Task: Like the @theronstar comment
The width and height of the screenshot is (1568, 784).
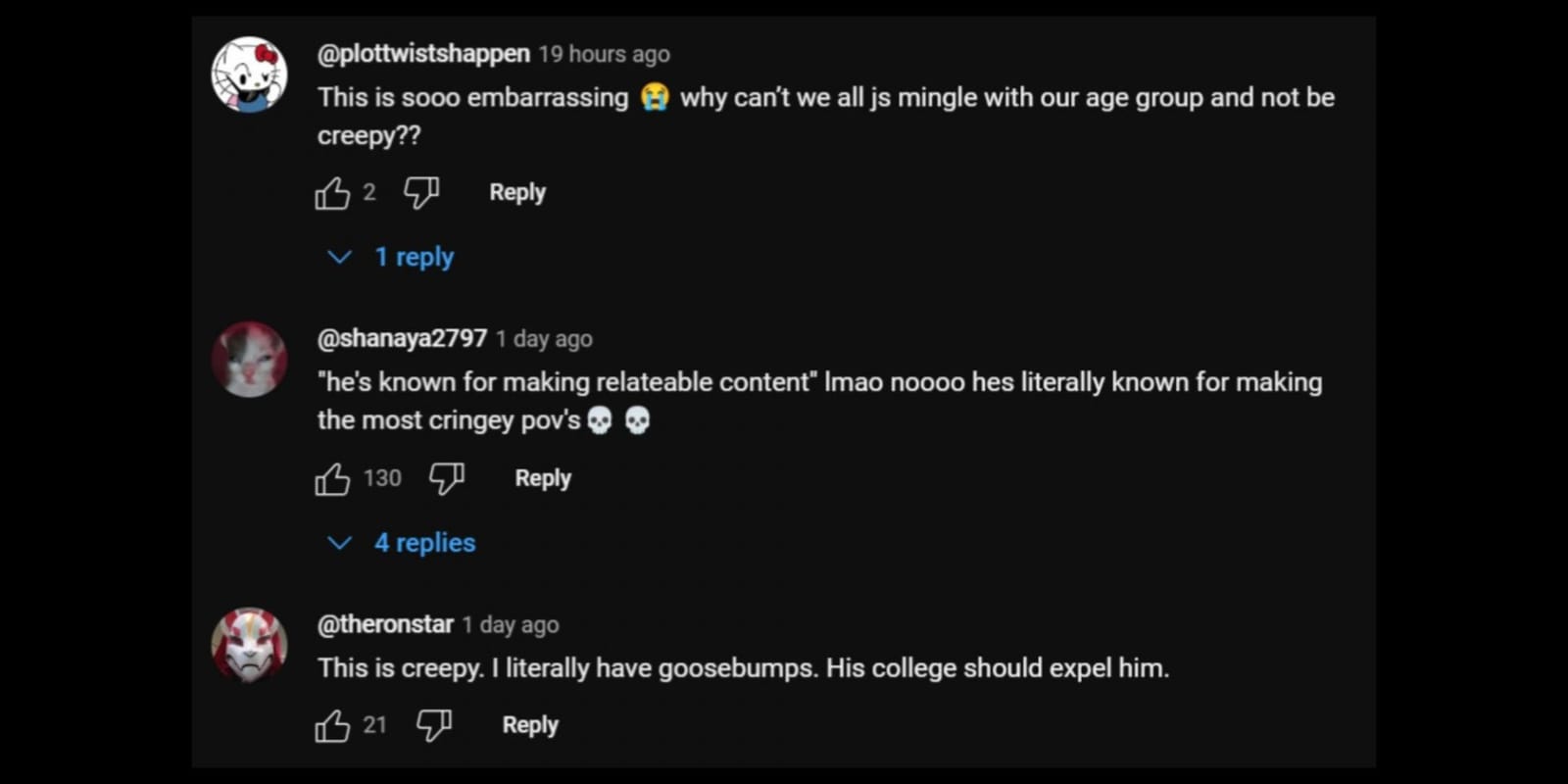Action: tap(332, 726)
